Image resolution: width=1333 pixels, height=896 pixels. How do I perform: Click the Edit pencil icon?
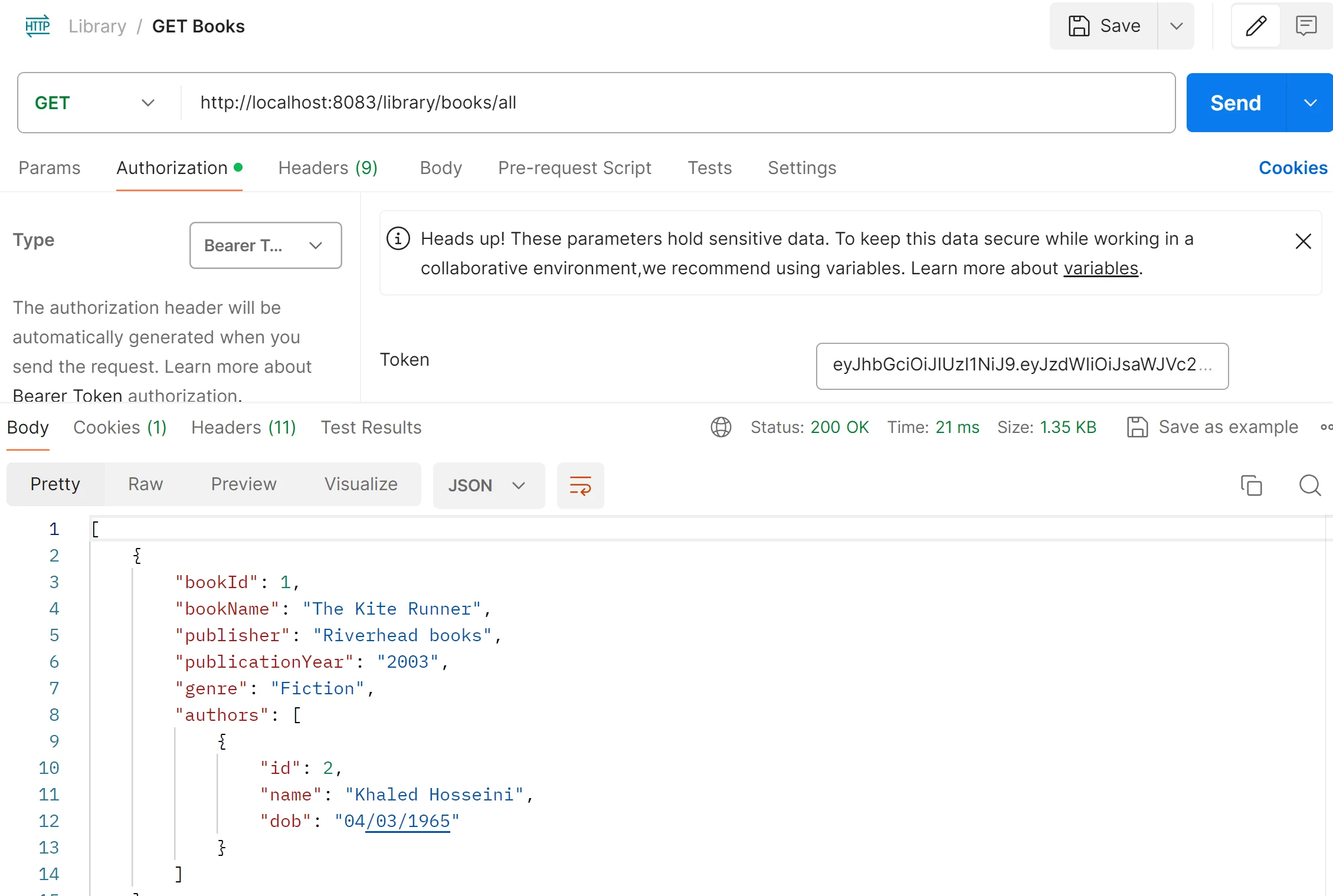pyautogui.click(x=1256, y=27)
